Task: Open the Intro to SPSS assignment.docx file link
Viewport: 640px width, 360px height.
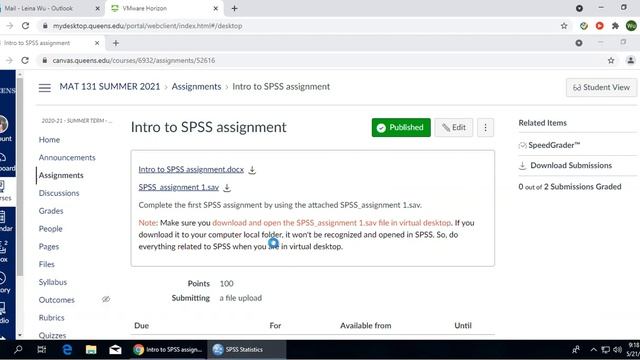Action: [x=191, y=169]
